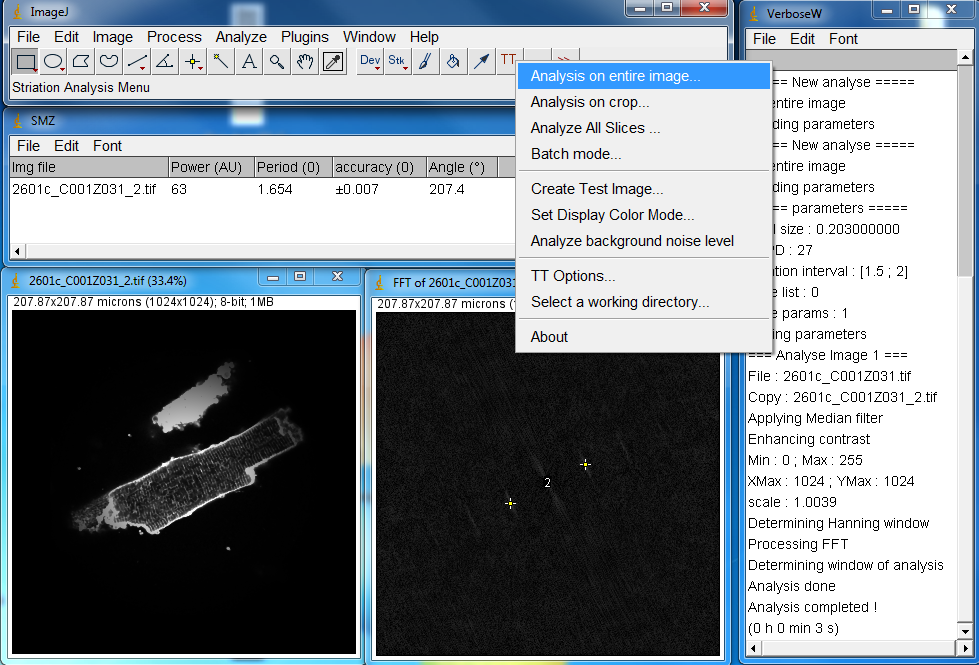This screenshot has height=665, width=979.
Task: Open the Plugins menu in ImageJ
Action: [304, 37]
